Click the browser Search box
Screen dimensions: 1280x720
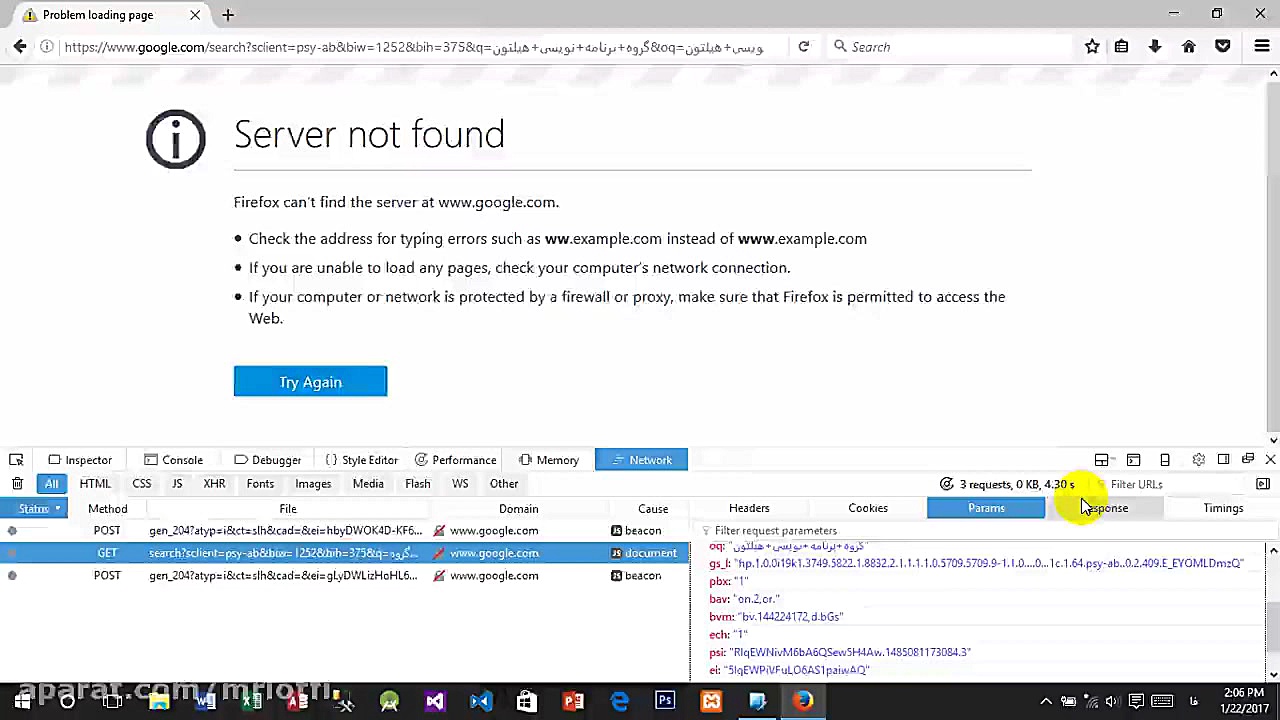pos(950,47)
